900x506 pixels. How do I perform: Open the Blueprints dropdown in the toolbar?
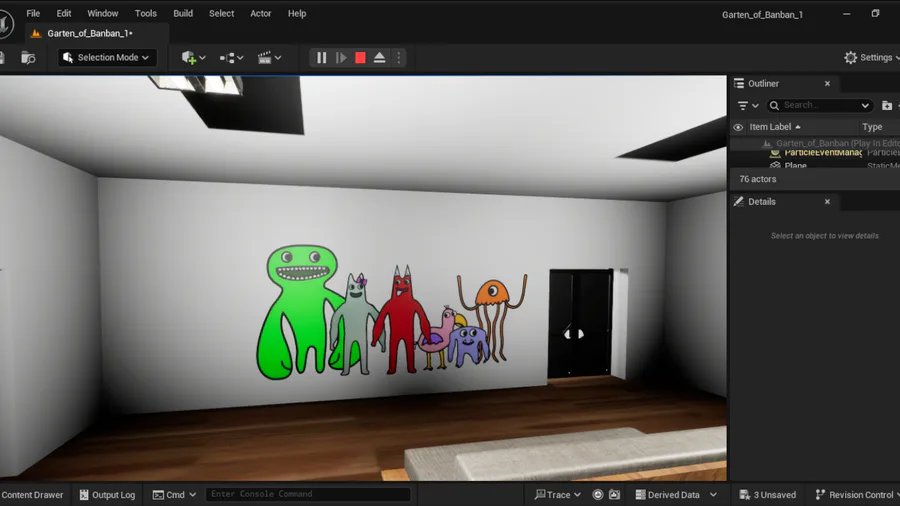[x=231, y=57]
